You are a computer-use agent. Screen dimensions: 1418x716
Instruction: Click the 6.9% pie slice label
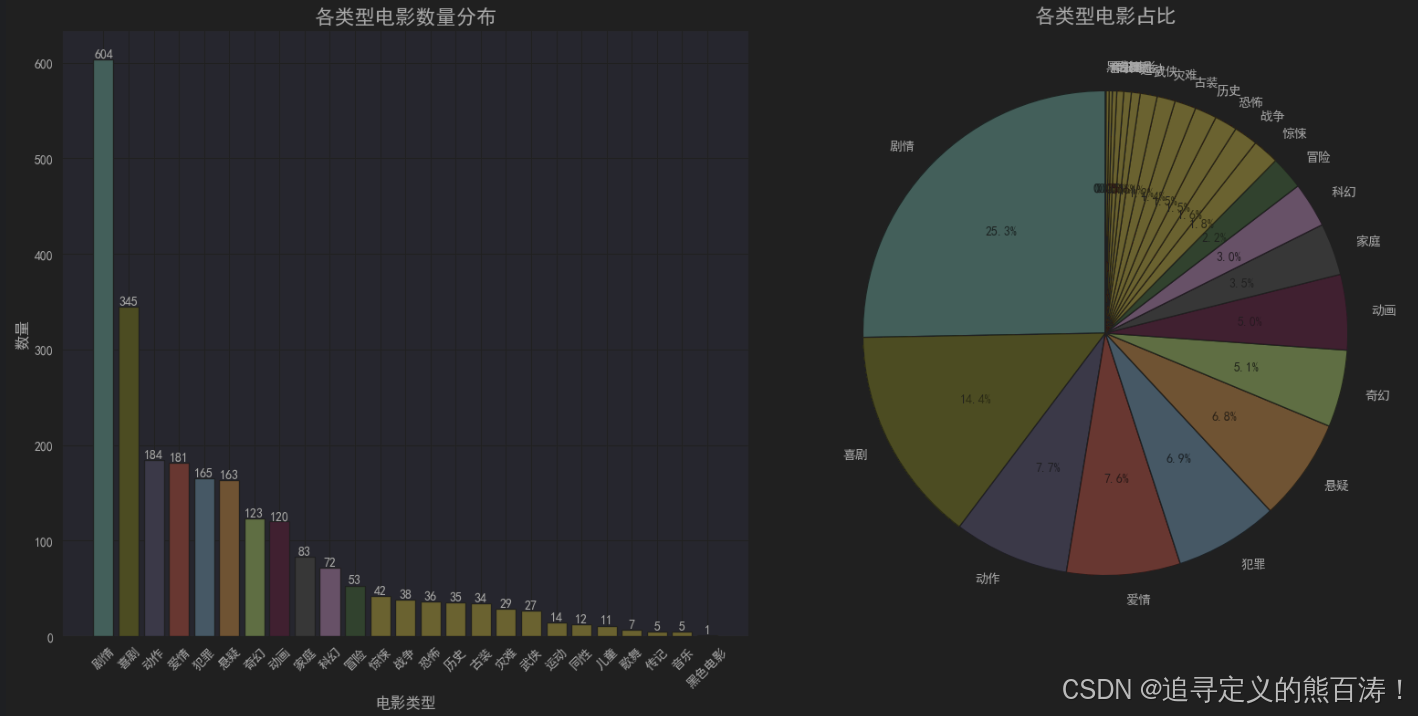click(x=1178, y=458)
